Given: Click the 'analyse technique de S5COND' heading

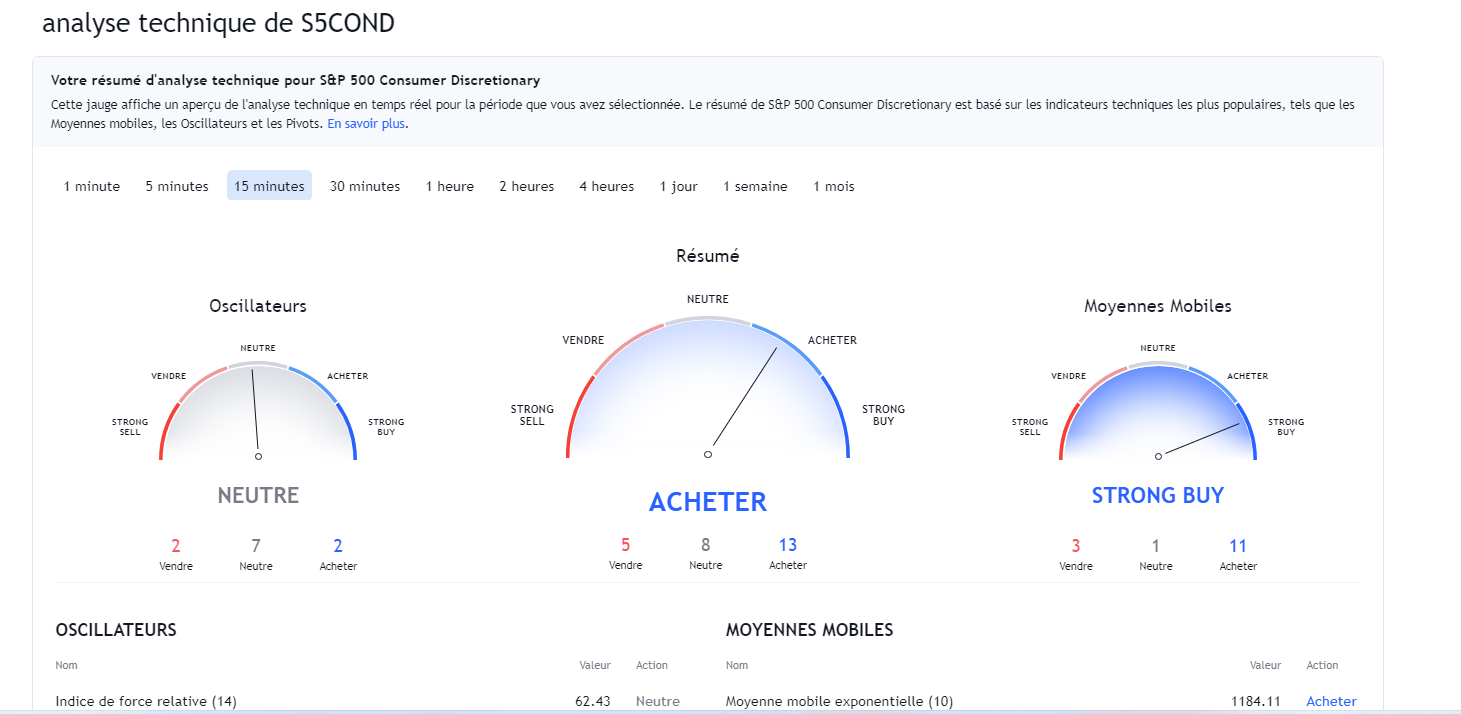Looking at the screenshot, I should (218, 24).
